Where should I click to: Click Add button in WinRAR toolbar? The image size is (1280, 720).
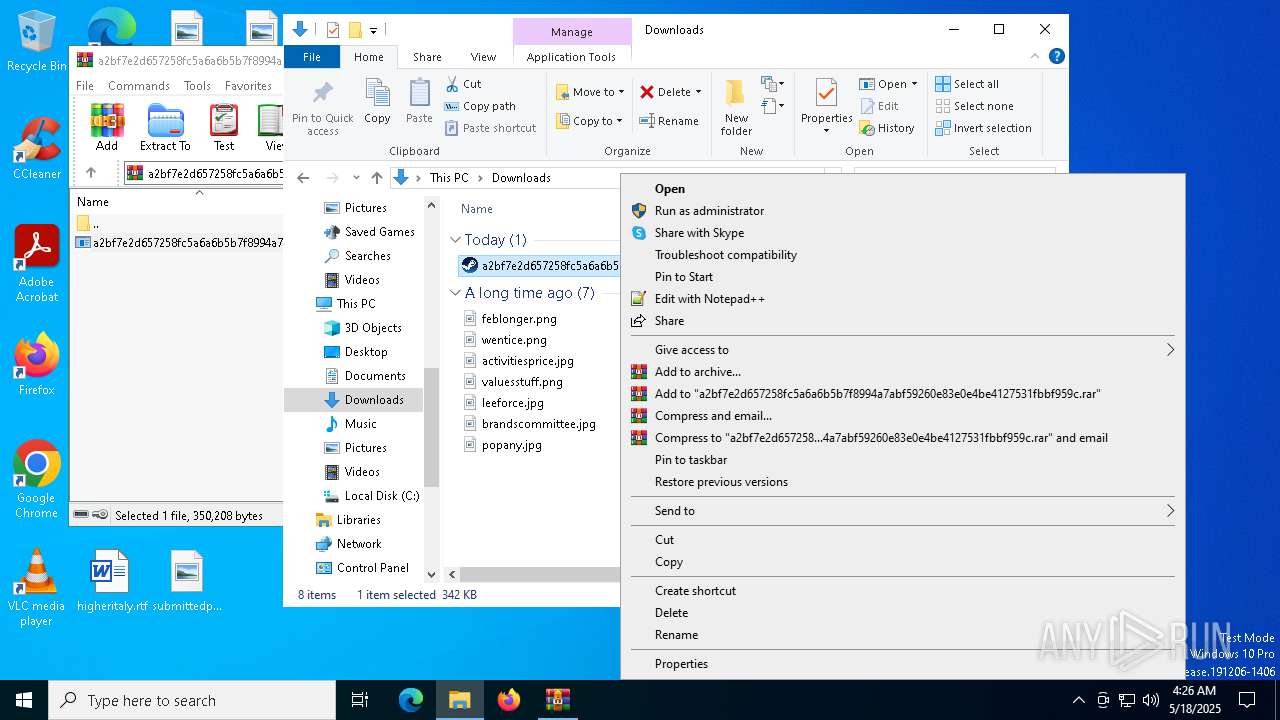pos(107,127)
